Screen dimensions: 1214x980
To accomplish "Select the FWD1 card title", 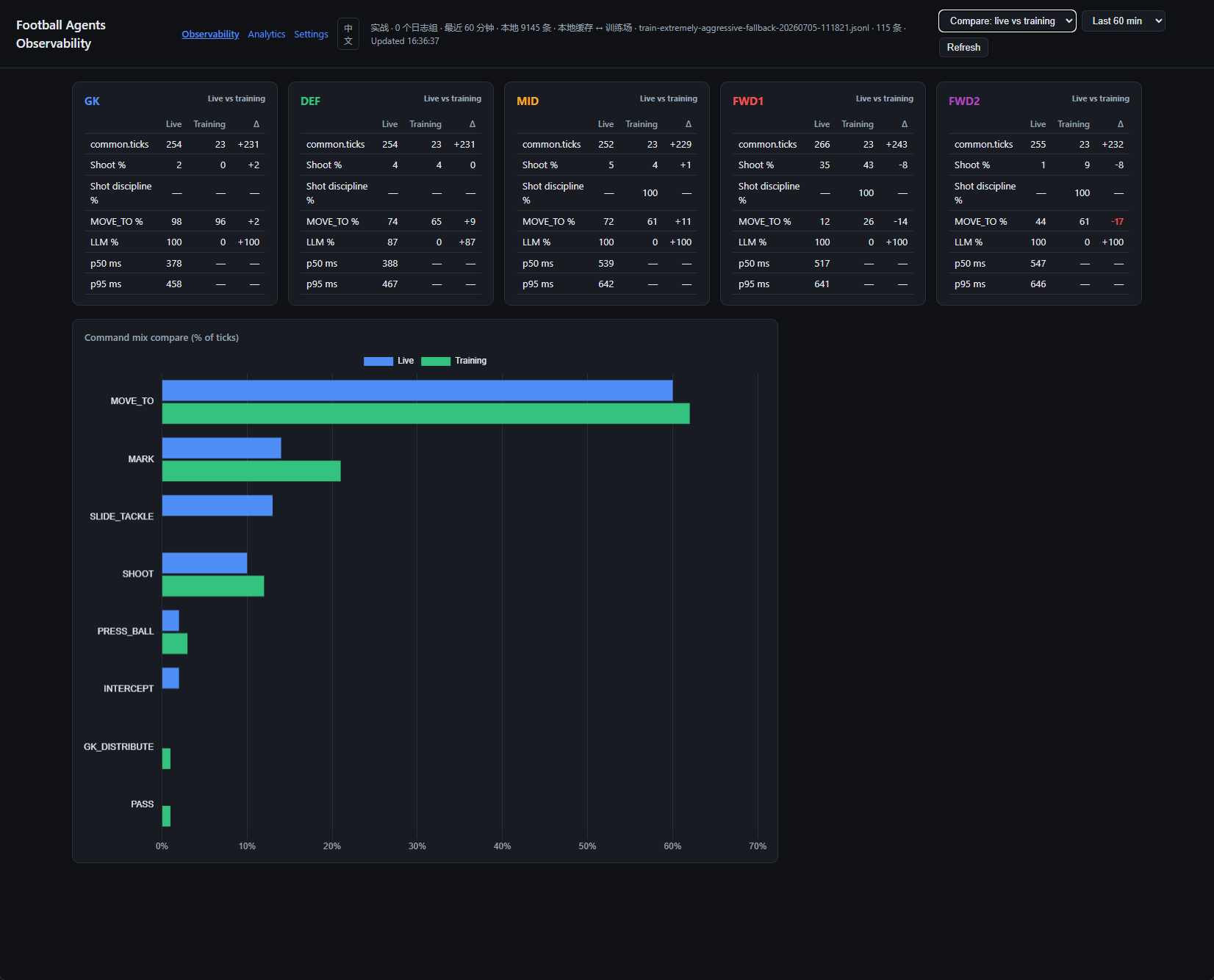I will [748, 101].
